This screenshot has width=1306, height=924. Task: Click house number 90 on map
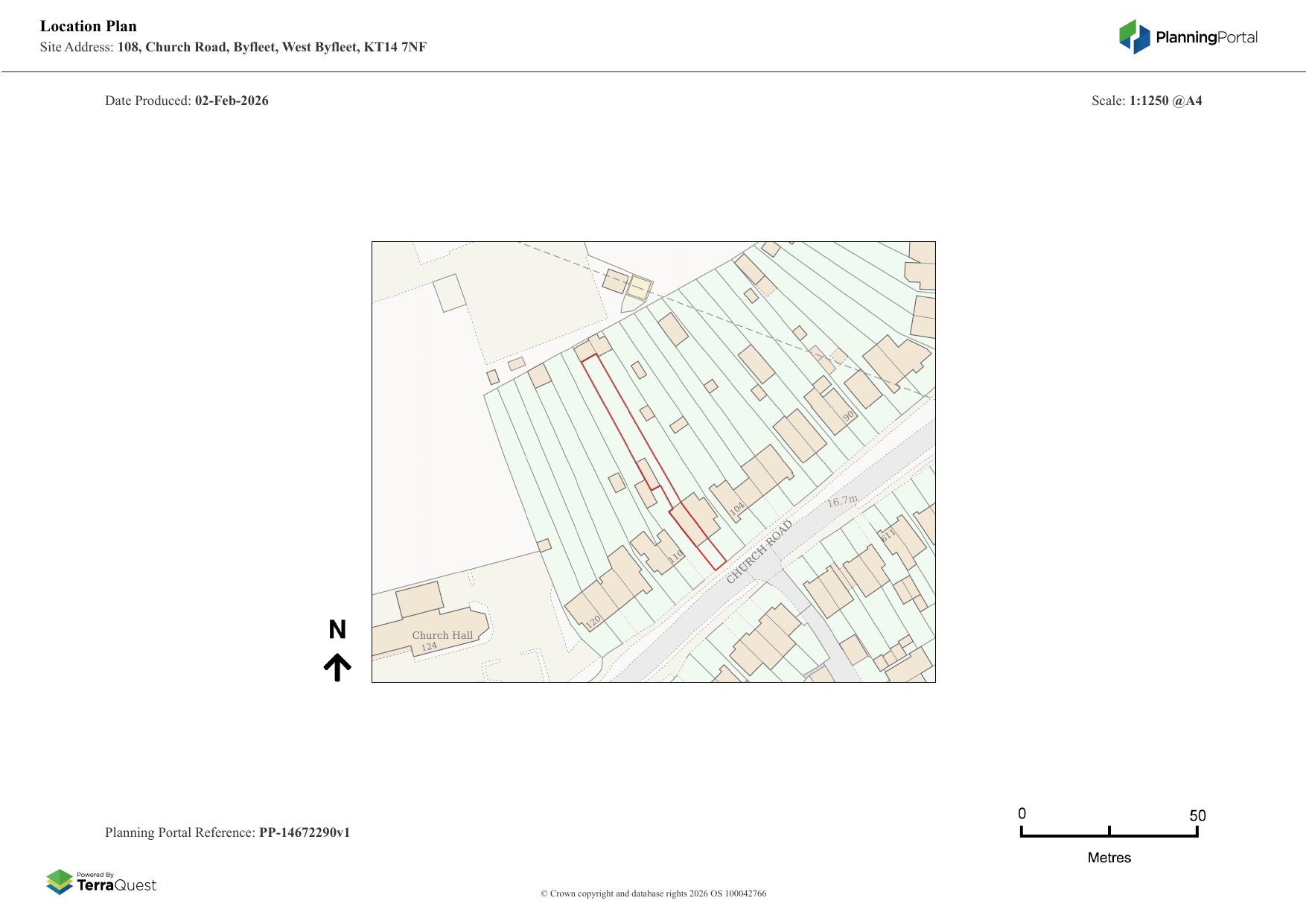point(848,416)
